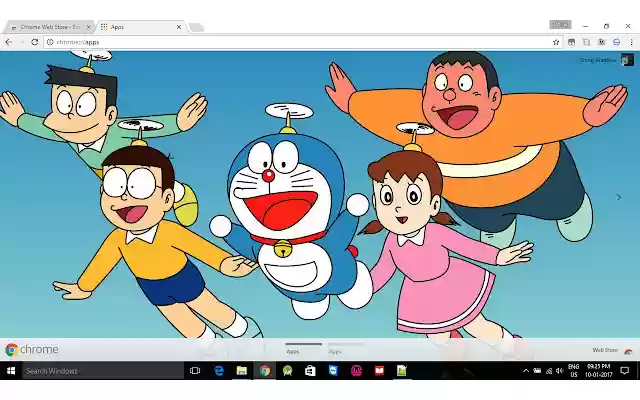Go forward using the browser forward arrow

(22, 42)
